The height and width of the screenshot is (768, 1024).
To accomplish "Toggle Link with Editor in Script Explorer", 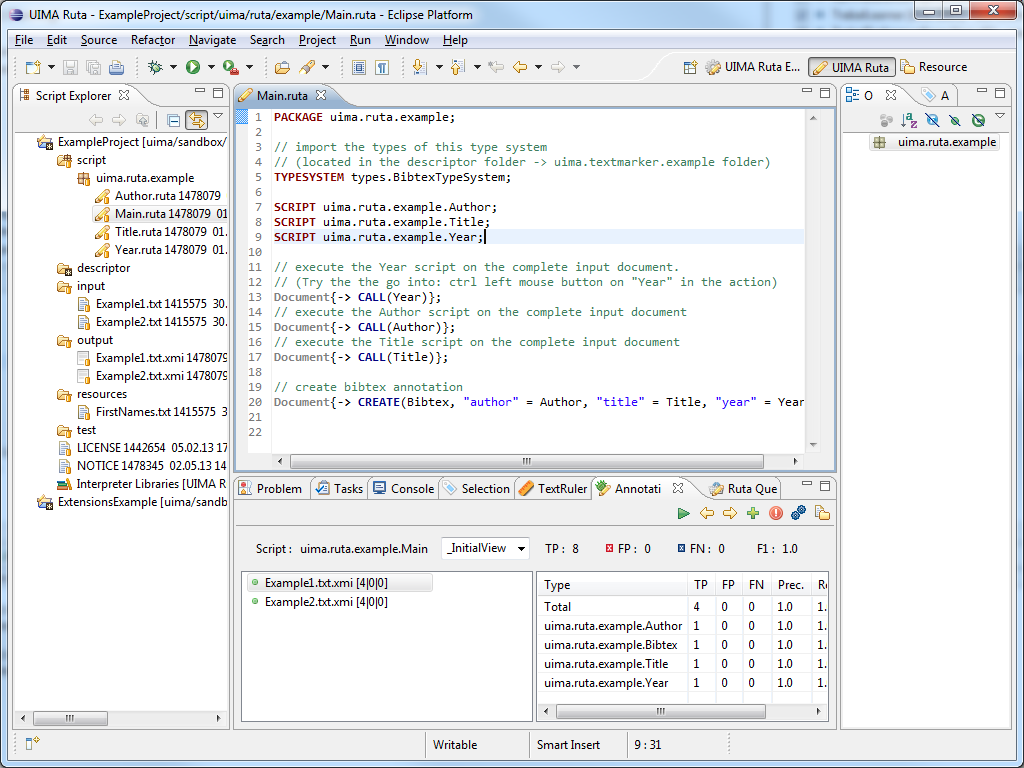I will (x=195, y=120).
